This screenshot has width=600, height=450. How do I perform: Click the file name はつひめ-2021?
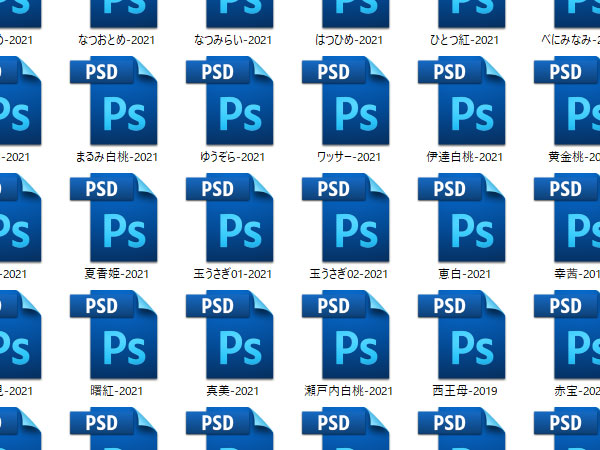(349, 40)
